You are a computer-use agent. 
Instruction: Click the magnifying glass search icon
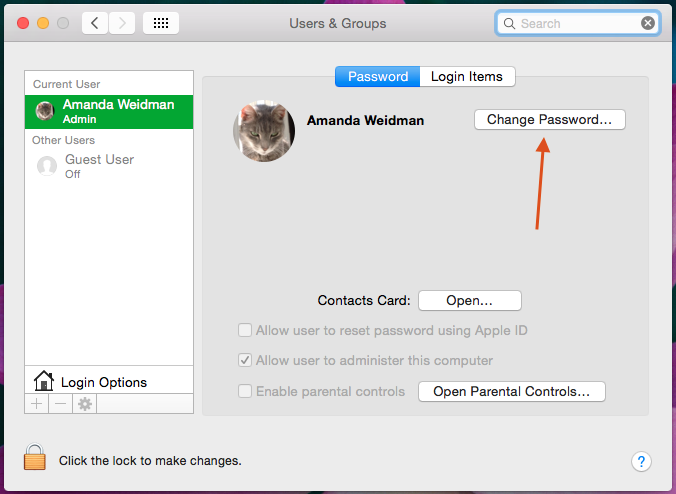point(509,23)
